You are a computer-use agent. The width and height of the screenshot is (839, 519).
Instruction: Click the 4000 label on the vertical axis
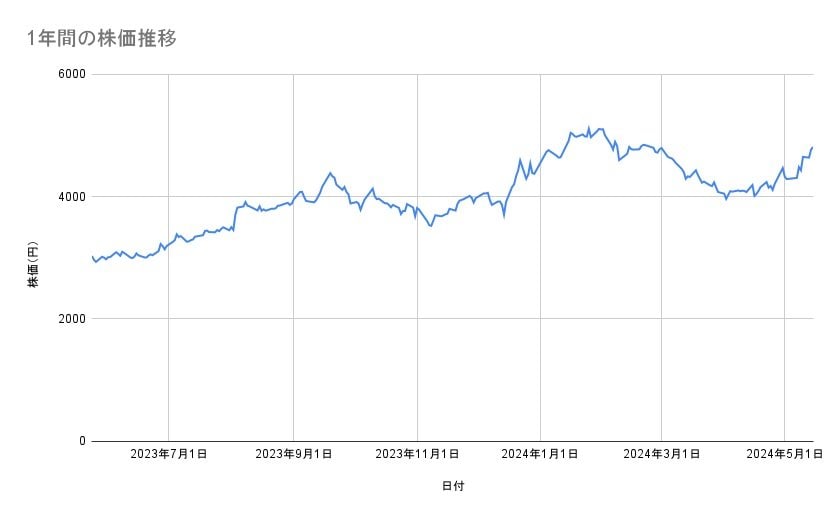[x=71, y=197]
